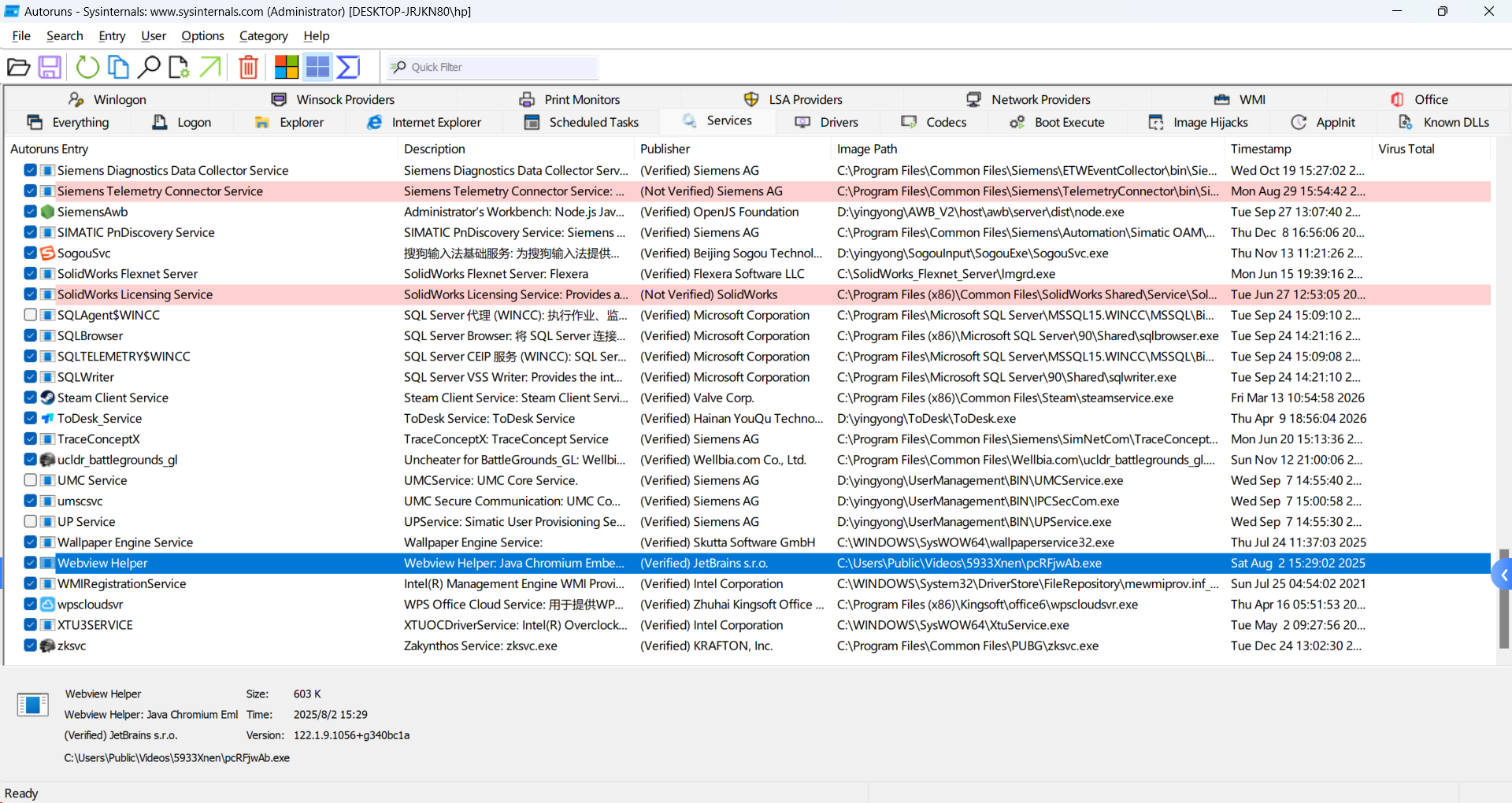Screen dimensions: 1512x803
Task: Click the wpscloudsvr entry icon
Action: 47,604
